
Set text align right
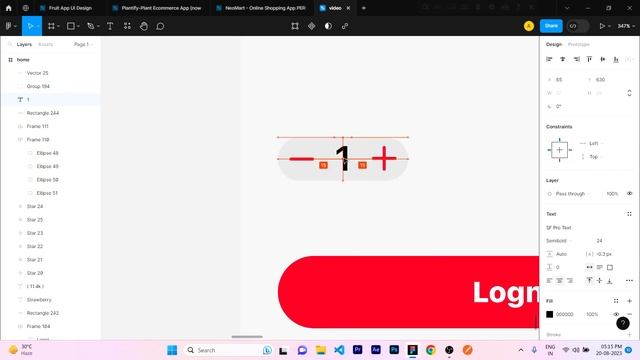570,280
